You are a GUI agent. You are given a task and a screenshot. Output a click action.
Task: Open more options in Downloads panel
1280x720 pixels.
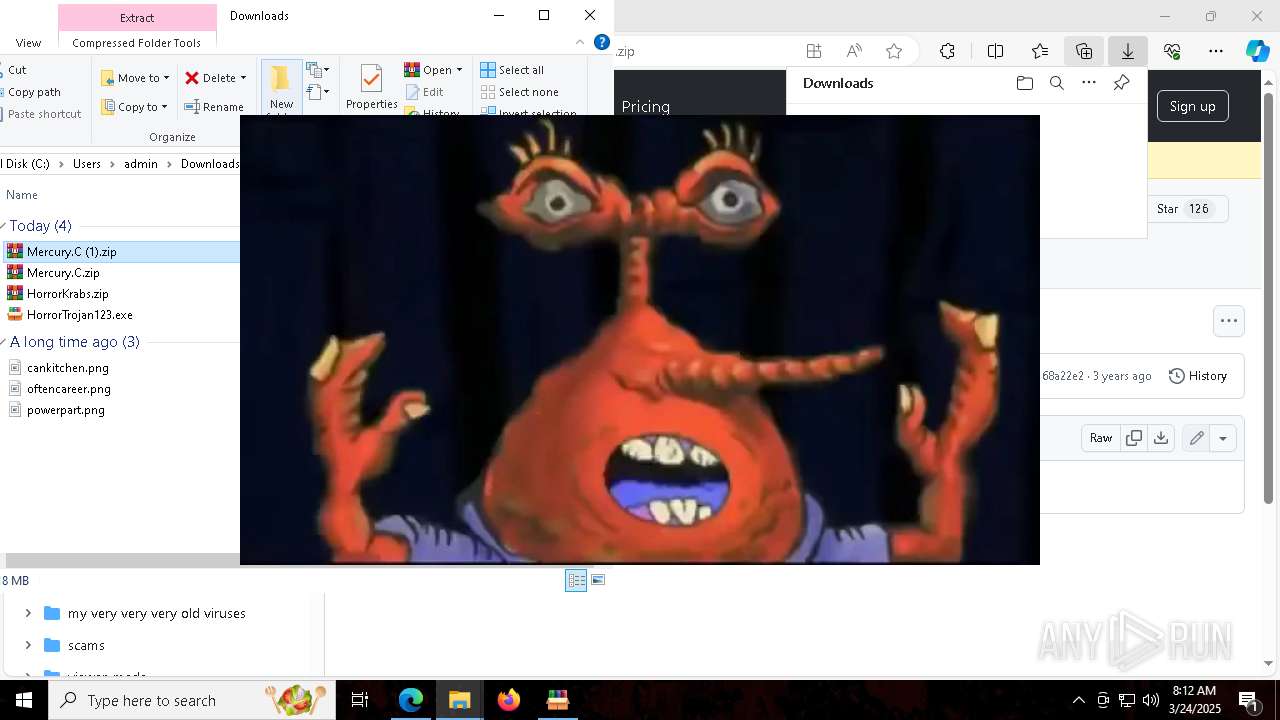[x=1089, y=83]
